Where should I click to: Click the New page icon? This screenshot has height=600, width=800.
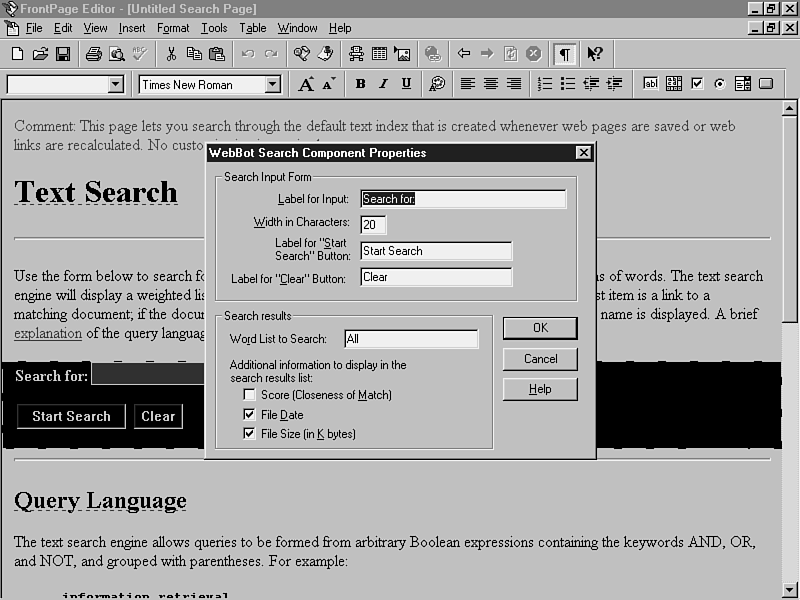[x=17, y=54]
